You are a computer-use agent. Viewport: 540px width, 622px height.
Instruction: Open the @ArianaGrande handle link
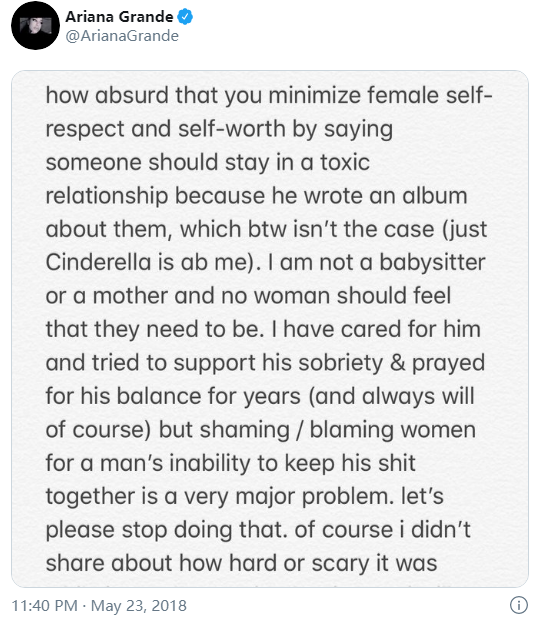click(122, 36)
